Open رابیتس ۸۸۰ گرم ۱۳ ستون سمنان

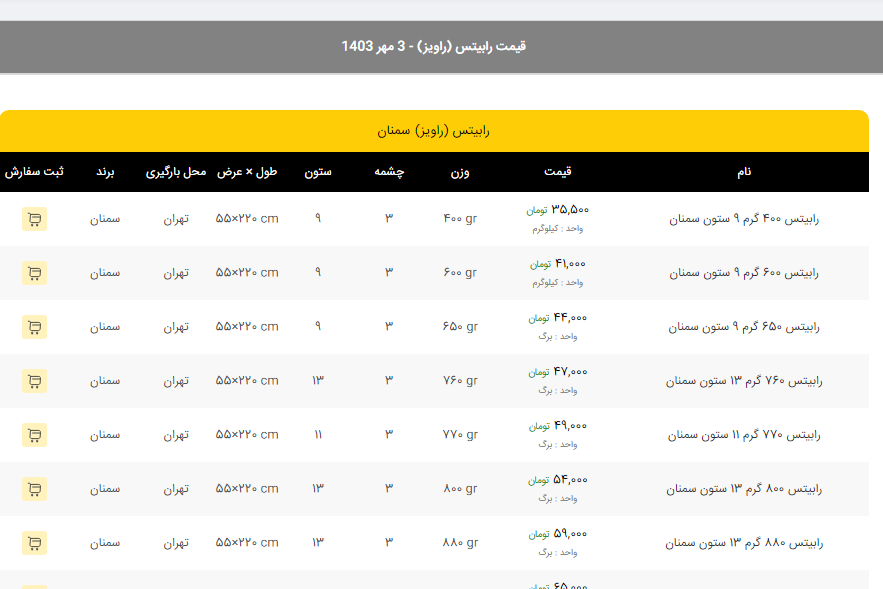point(744,543)
